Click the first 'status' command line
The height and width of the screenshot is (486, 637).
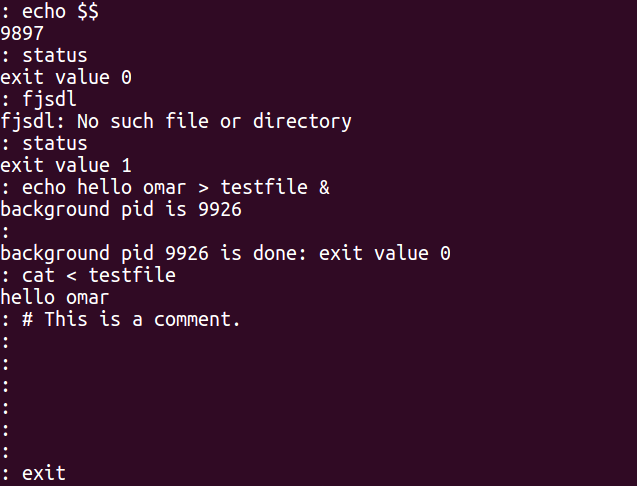pyautogui.click(x=44, y=56)
